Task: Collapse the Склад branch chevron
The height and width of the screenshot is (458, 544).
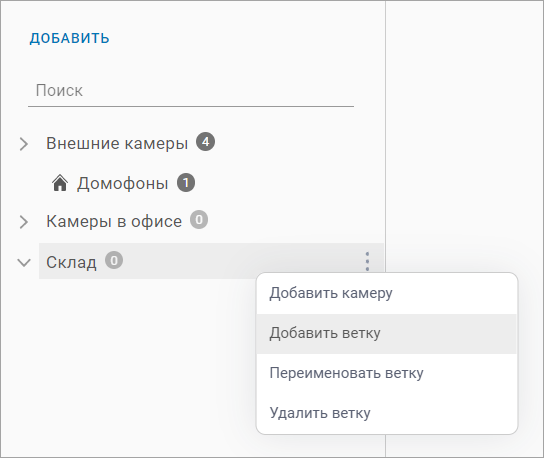Action: [x=24, y=263]
